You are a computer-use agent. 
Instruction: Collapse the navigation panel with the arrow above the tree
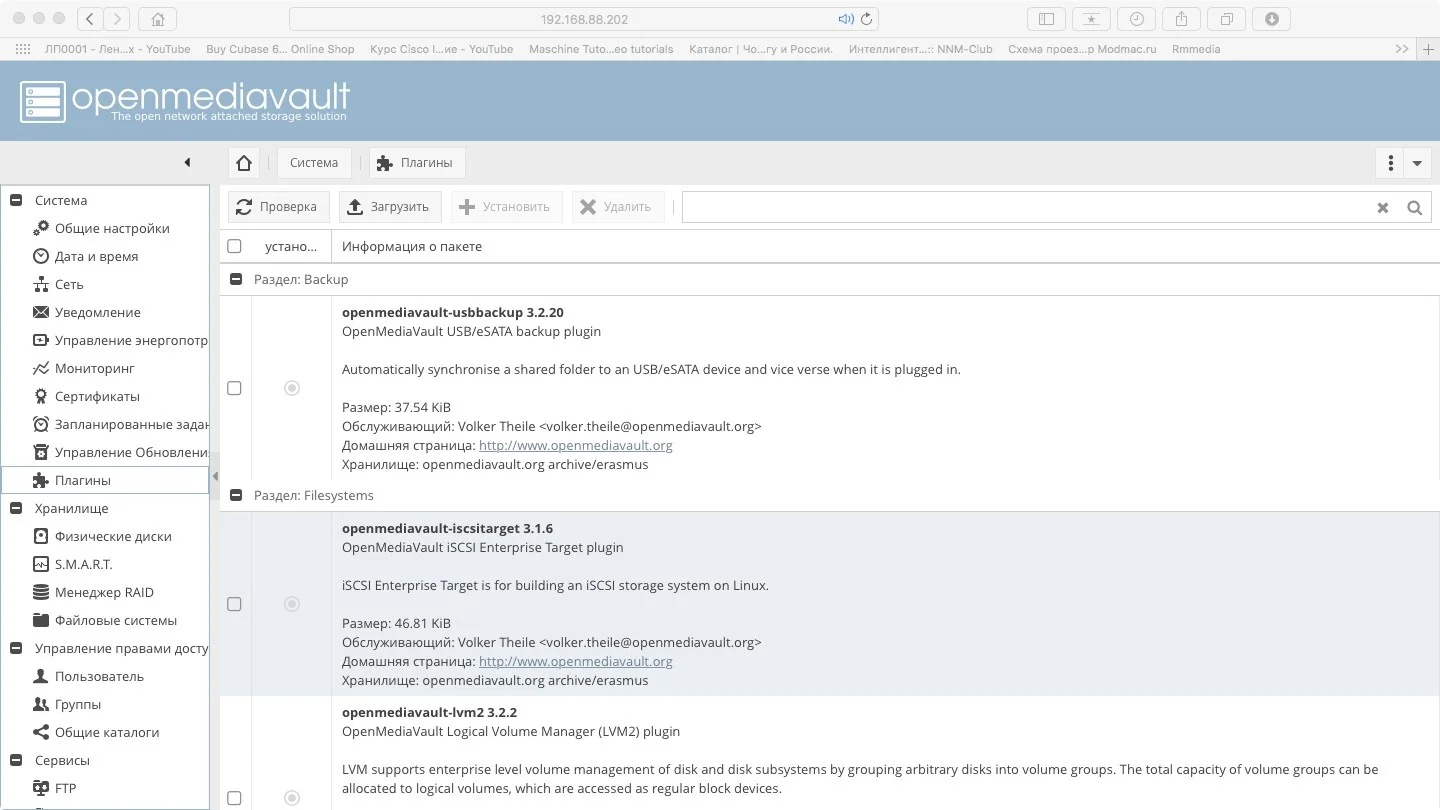pyautogui.click(x=187, y=163)
